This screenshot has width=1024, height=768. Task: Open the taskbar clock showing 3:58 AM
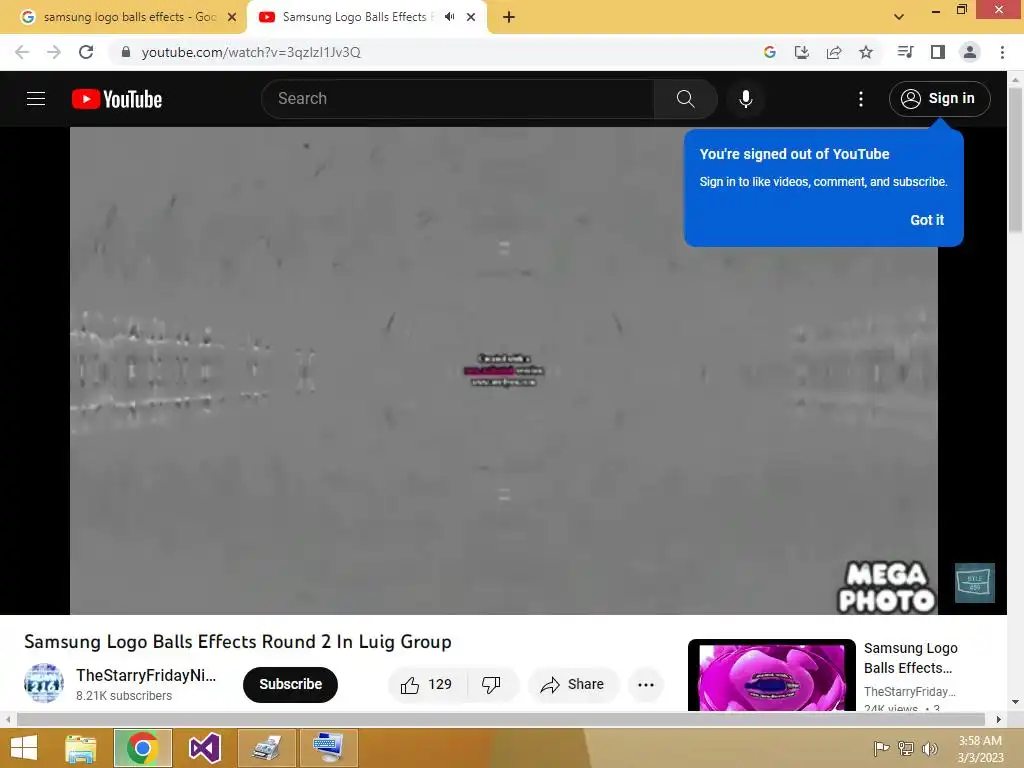pyautogui.click(x=980, y=748)
